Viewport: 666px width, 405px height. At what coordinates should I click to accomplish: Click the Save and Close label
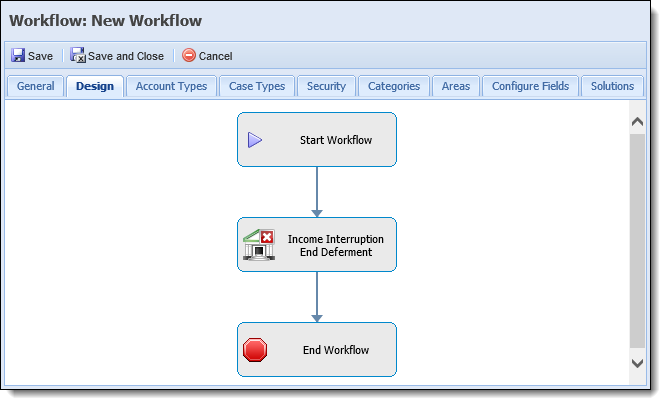click(126, 56)
